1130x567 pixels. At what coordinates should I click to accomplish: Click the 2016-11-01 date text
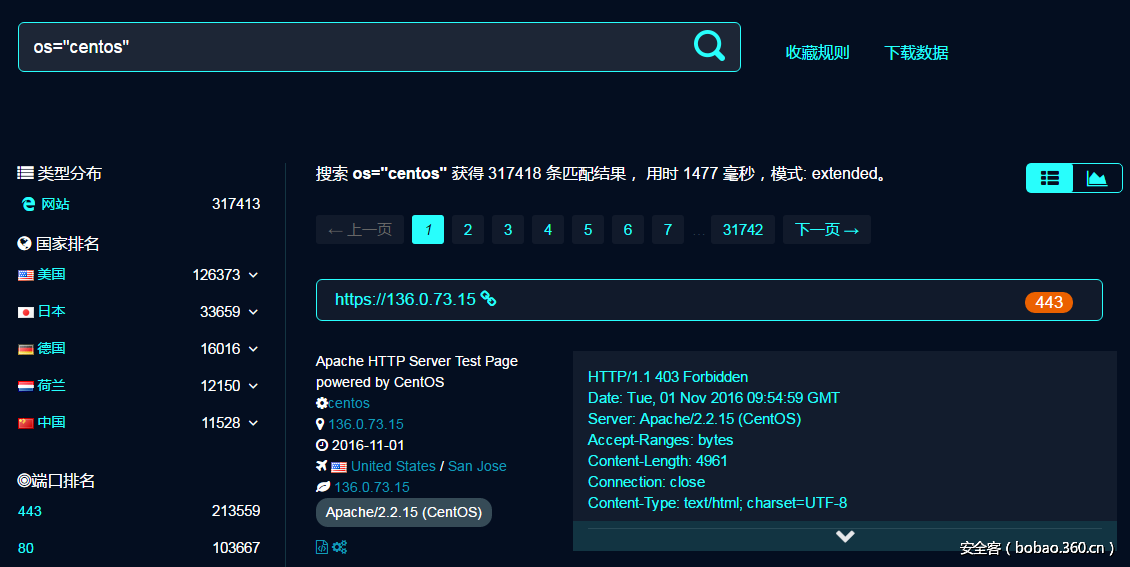click(x=368, y=445)
